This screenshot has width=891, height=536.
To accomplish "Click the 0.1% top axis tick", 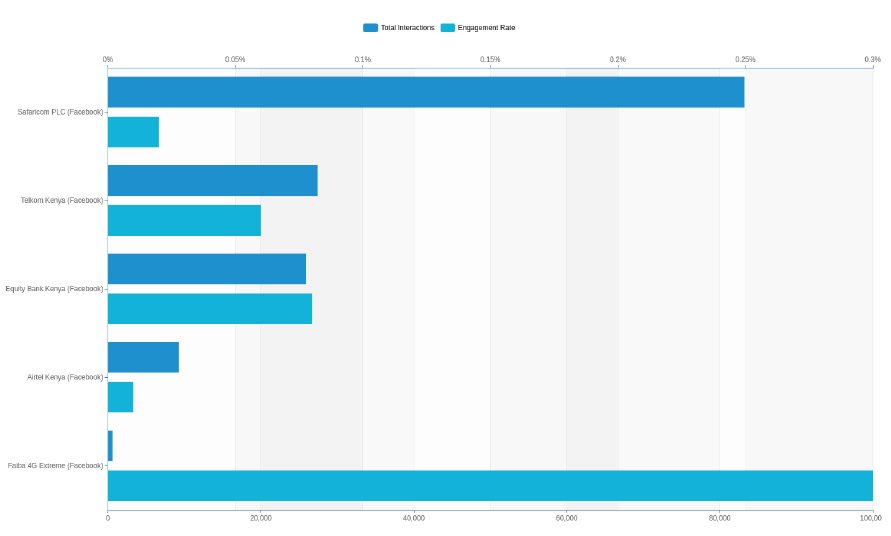I will point(363,59).
